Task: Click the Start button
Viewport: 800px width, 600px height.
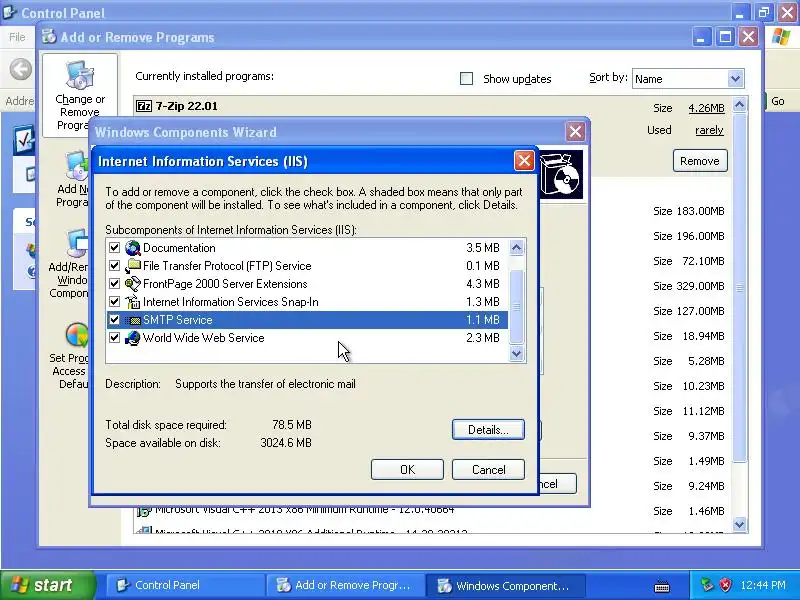Action: [48, 585]
